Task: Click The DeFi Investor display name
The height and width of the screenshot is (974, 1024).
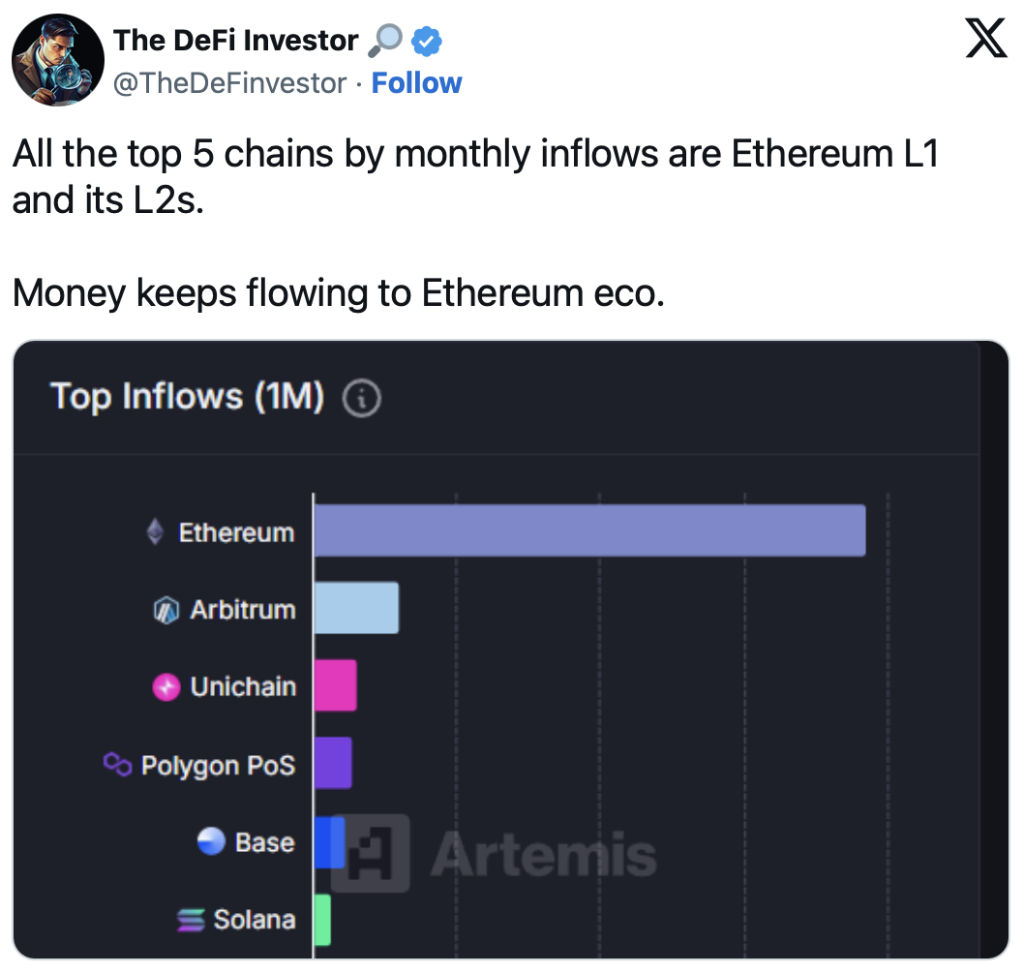Action: 236,41
